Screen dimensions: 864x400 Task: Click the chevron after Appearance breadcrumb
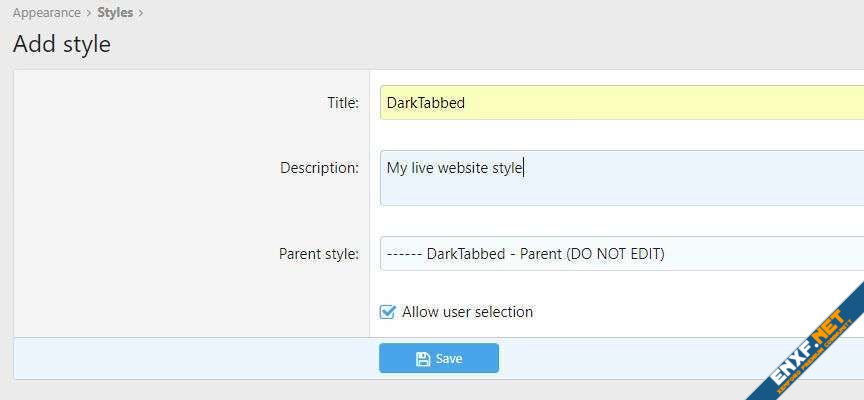(x=89, y=13)
